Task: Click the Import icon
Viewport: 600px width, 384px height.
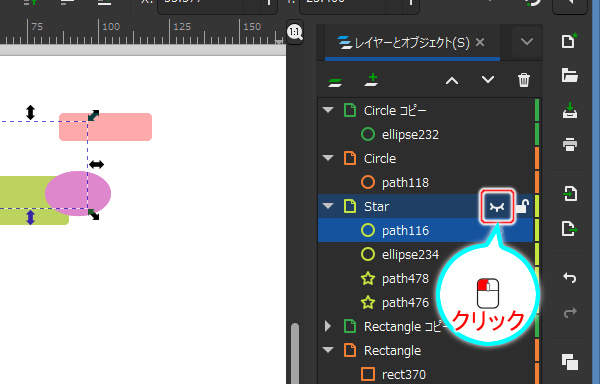Action: [x=570, y=193]
